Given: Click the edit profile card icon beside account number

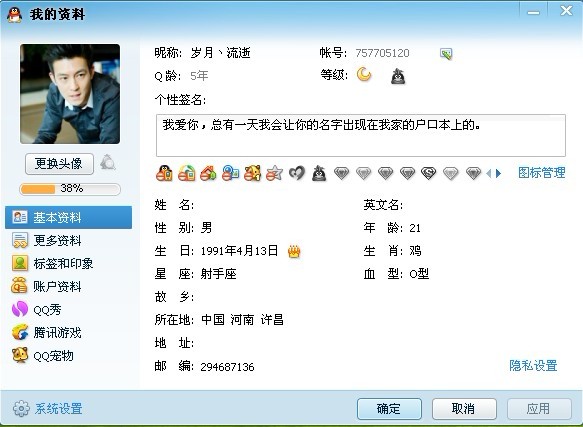Looking at the screenshot, I should 446,54.
